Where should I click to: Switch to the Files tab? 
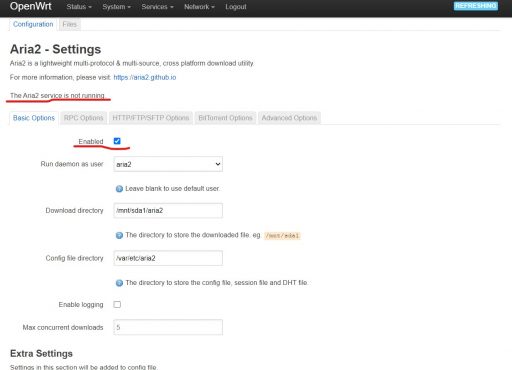[x=69, y=24]
